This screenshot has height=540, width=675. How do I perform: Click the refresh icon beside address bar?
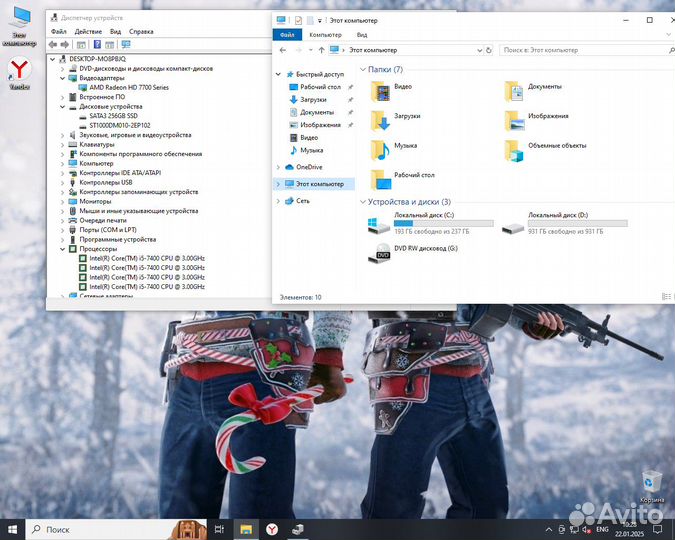(x=489, y=50)
